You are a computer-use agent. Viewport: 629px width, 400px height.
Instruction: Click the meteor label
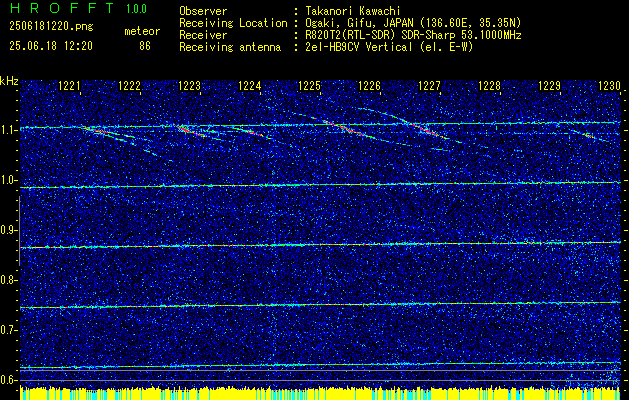click(142, 31)
